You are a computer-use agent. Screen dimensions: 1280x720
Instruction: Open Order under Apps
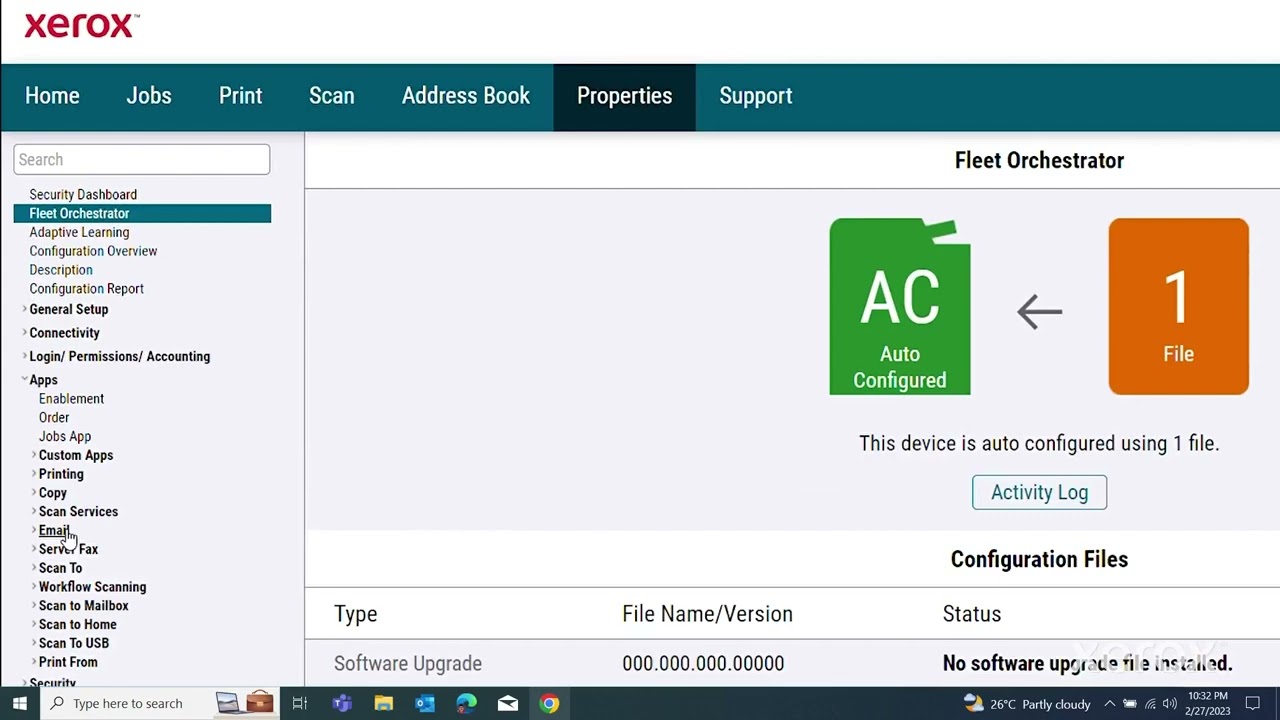[x=54, y=417]
